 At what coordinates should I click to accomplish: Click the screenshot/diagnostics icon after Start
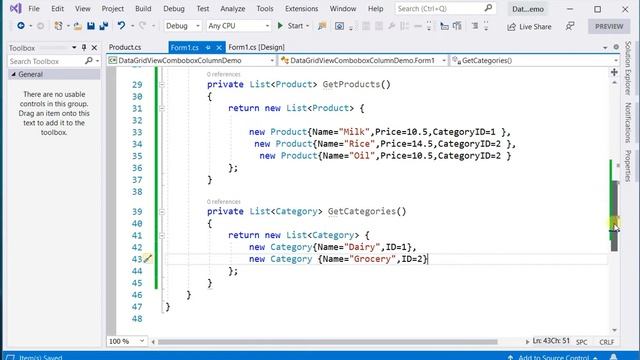pyautogui.click(x=339, y=26)
